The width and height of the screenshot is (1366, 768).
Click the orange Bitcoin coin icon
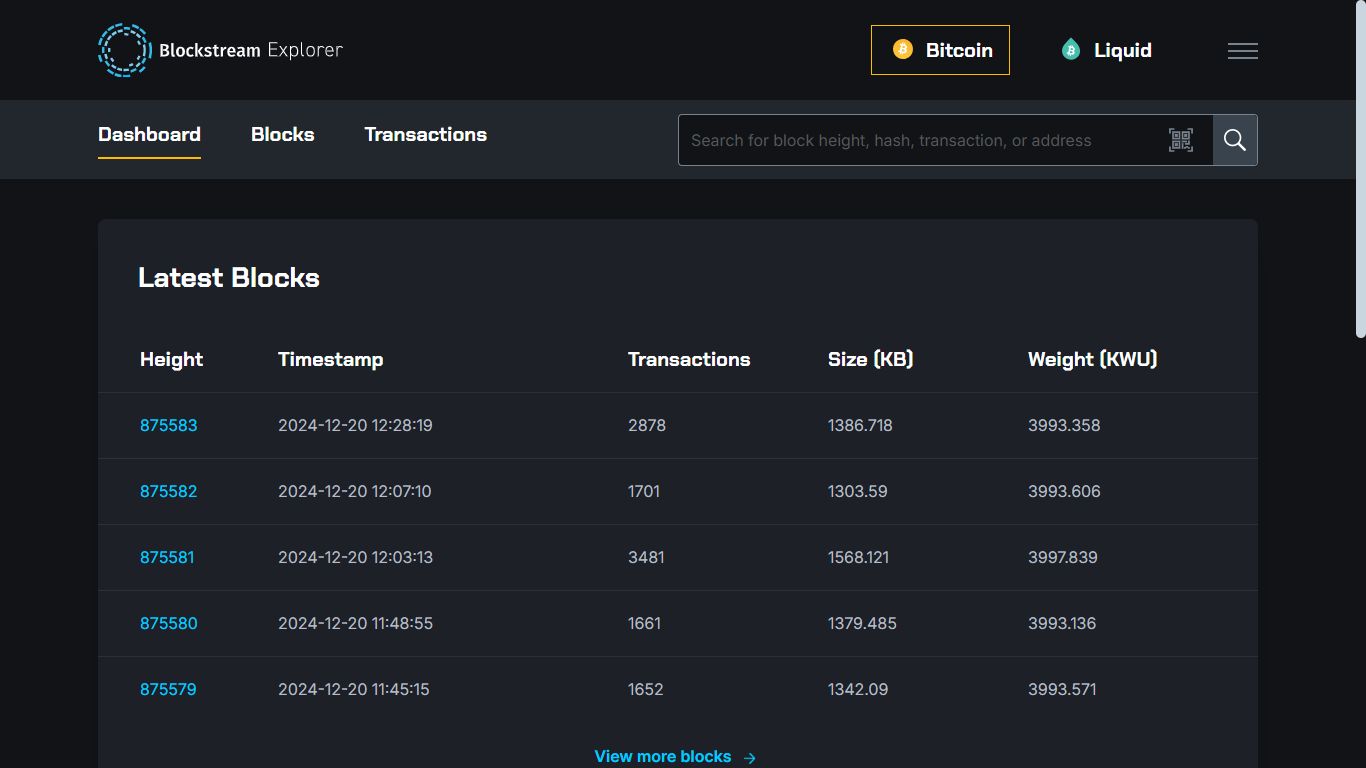coord(903,50)
